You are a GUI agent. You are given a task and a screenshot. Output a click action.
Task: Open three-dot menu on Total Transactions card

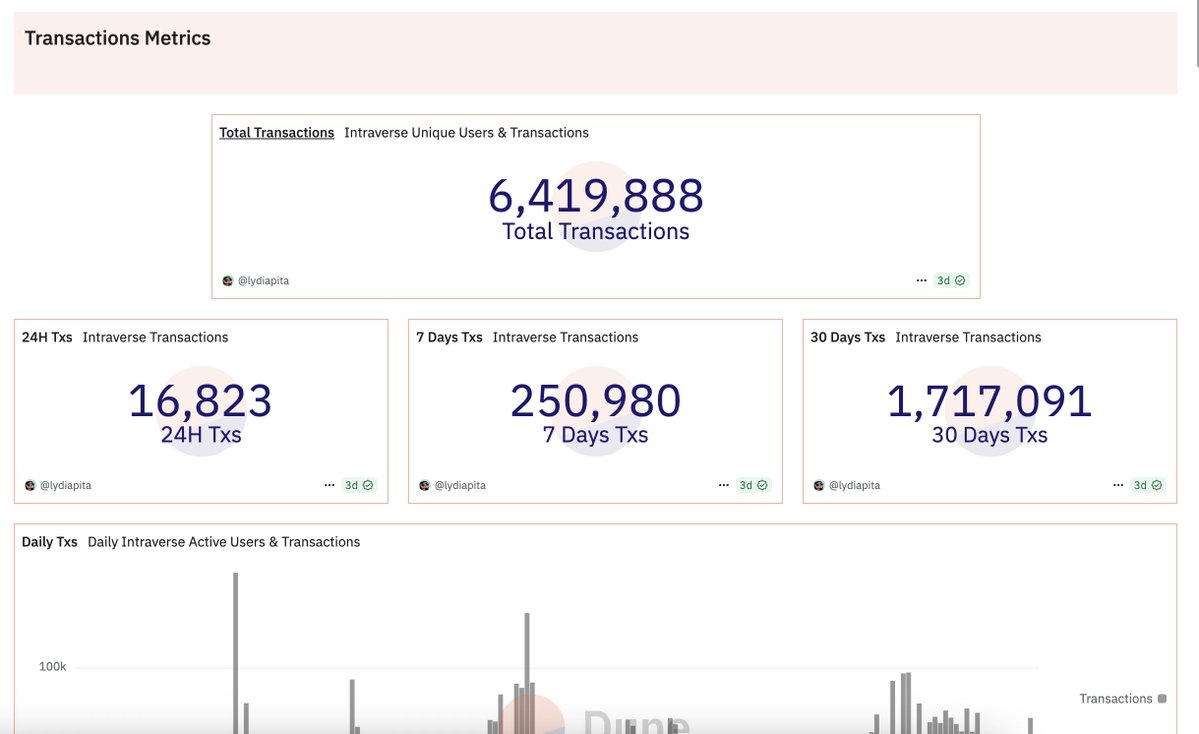[x=921, y=281]
